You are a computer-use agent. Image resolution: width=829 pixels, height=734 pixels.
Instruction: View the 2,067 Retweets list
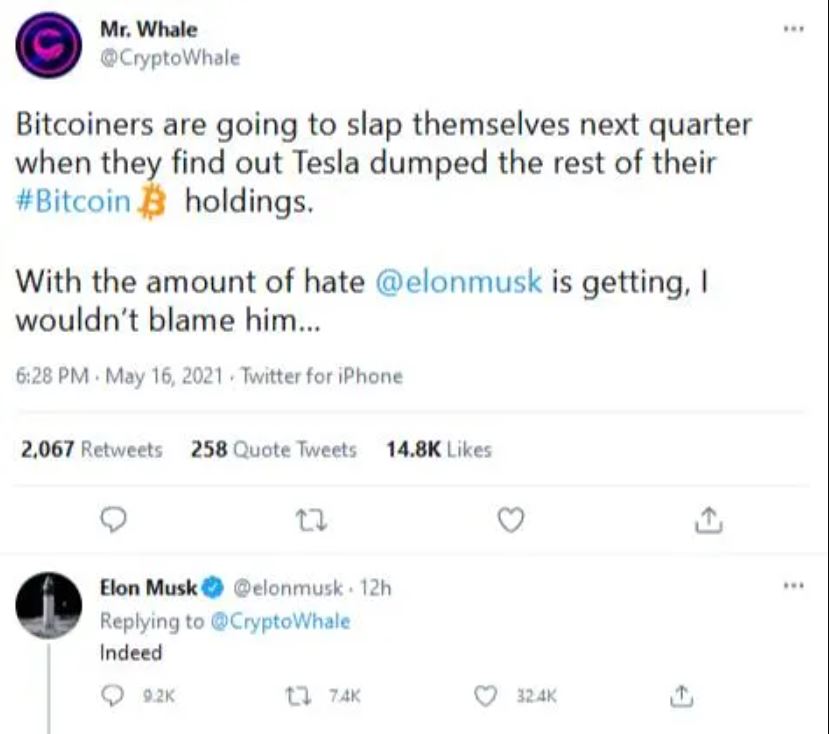click(x=91, y=449)
